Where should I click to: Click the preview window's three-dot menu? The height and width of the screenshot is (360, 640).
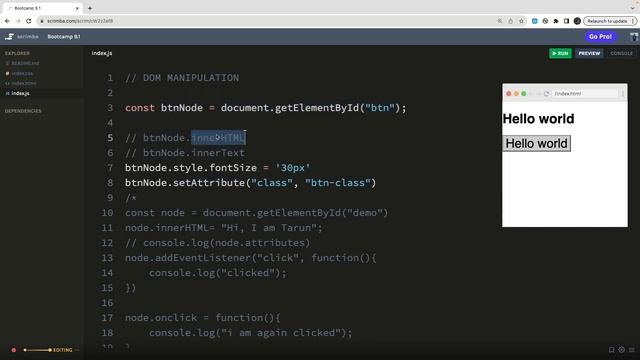click(x=623, y=94)
